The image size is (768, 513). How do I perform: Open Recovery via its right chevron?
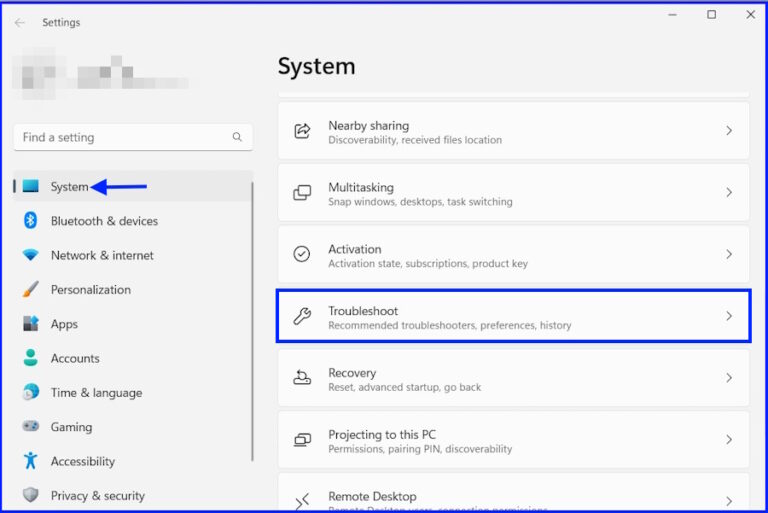(x=729, y=378)
